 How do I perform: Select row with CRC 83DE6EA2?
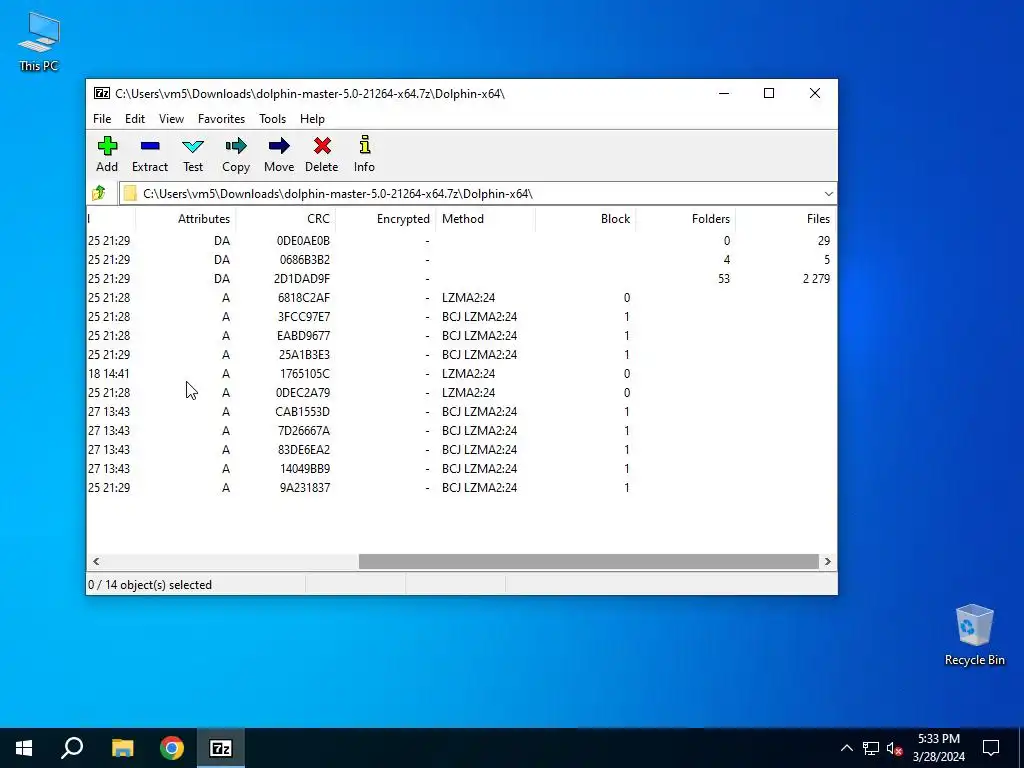(461, 449)
